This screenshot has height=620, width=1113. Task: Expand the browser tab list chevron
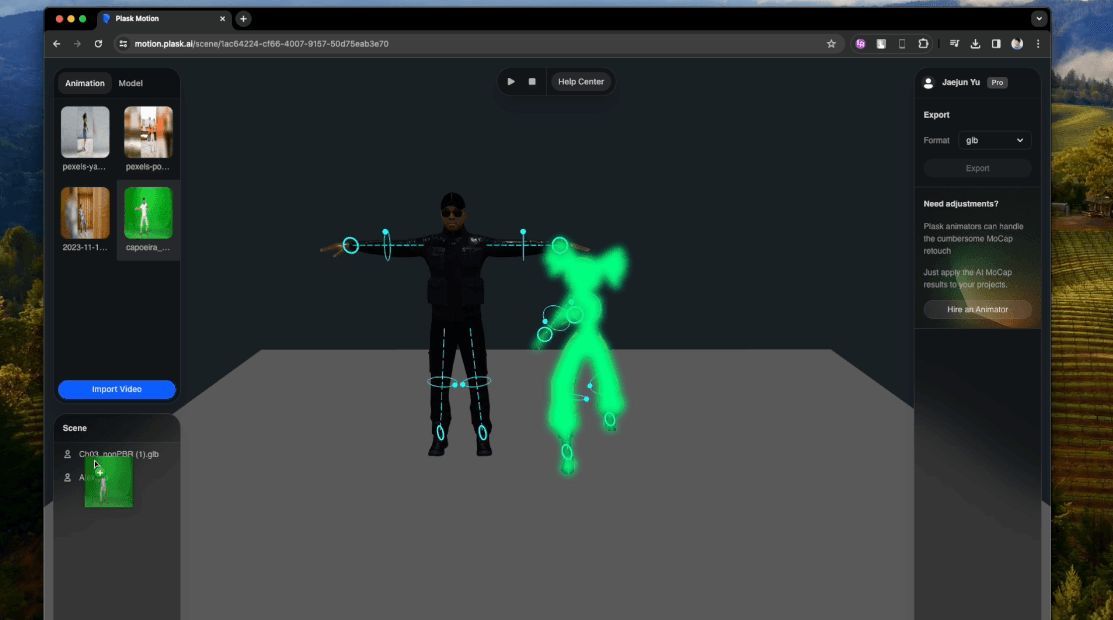coord(1039,18)
